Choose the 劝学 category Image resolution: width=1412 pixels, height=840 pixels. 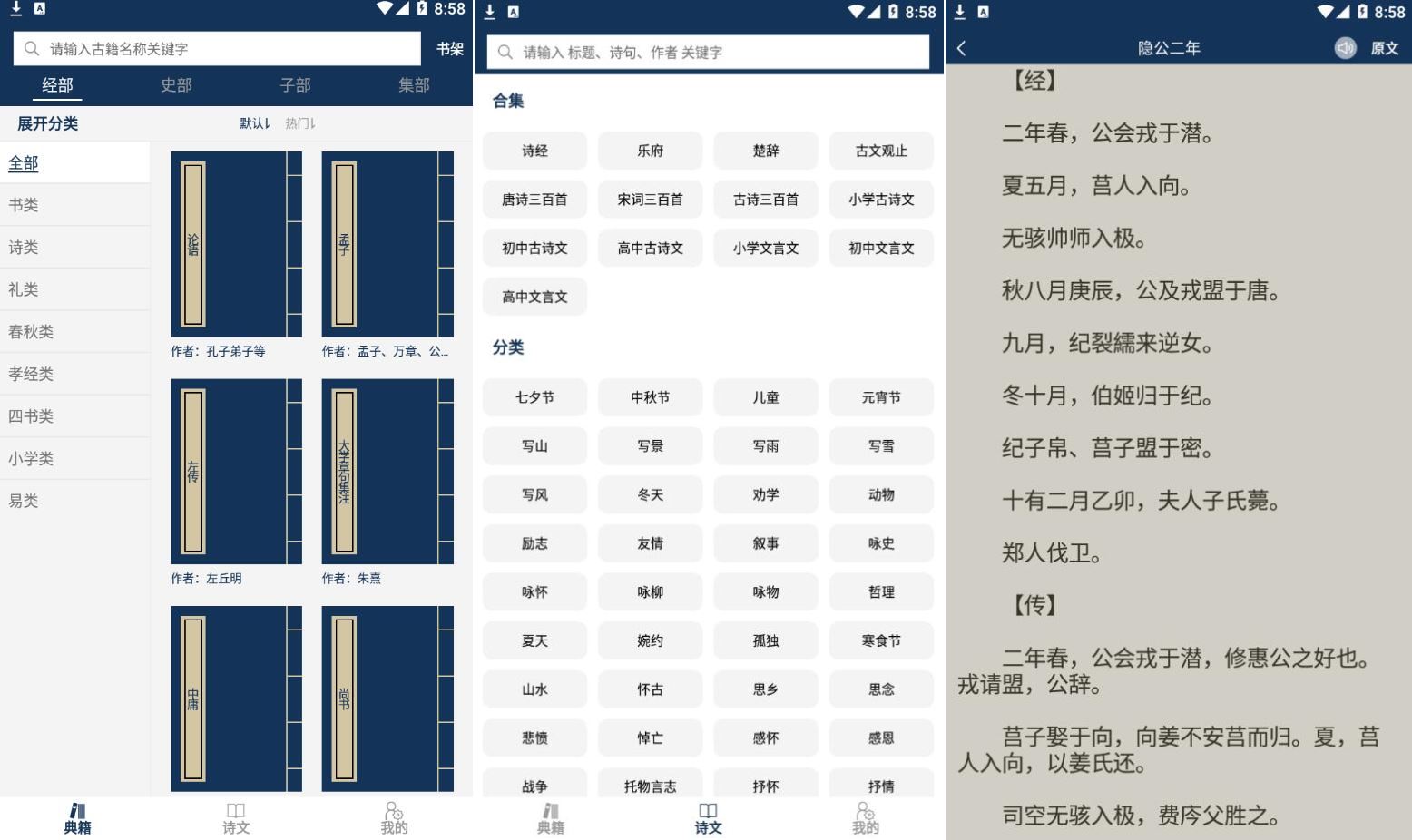point(766,494)
